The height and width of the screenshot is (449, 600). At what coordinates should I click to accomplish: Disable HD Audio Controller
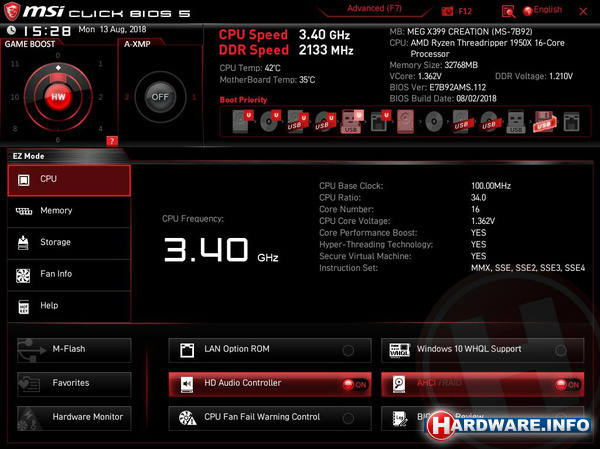pyautogui.click(x=270, y=384)
